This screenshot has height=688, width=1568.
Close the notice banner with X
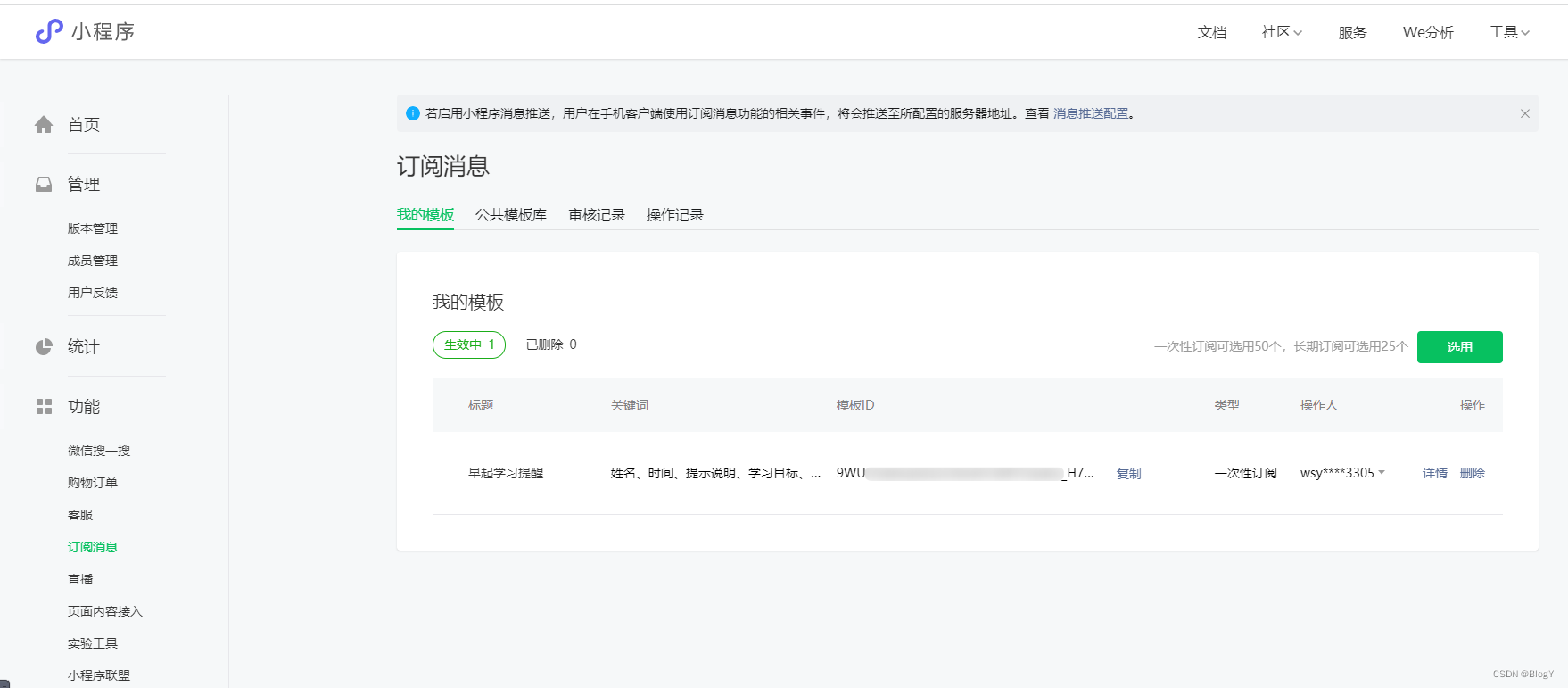pos(1525,113)
